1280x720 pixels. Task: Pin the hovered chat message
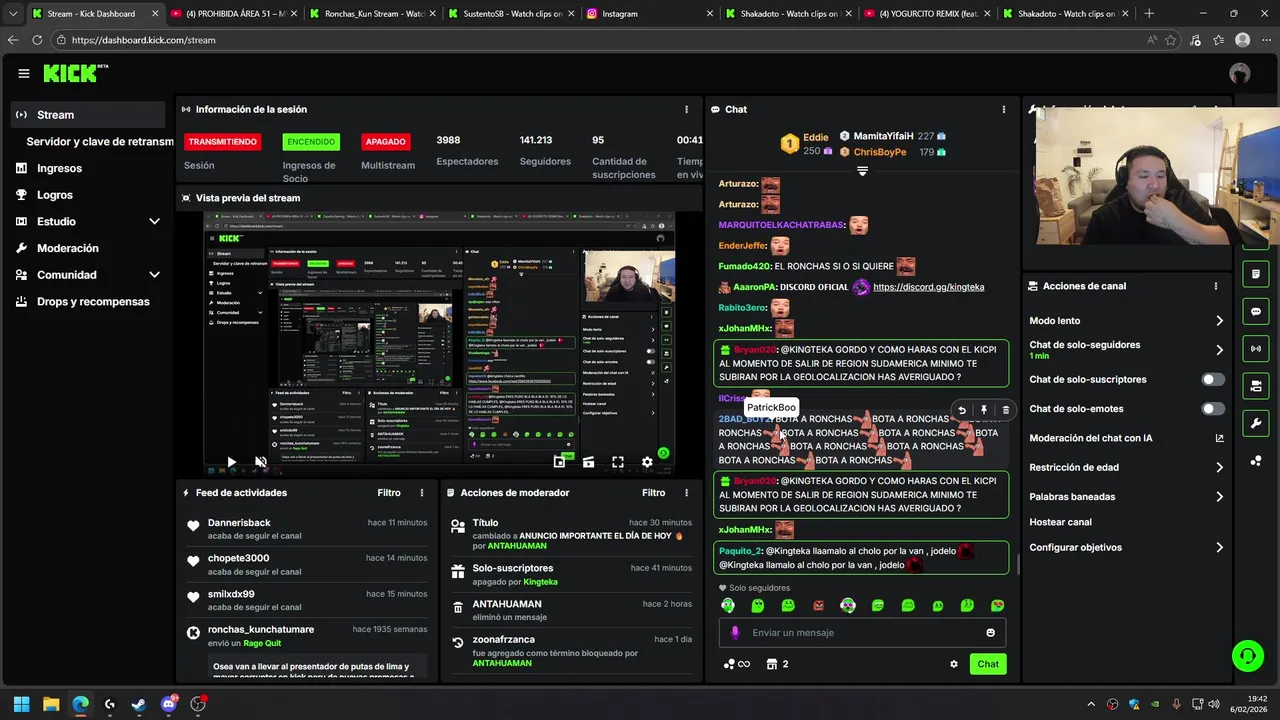(984, 410)
